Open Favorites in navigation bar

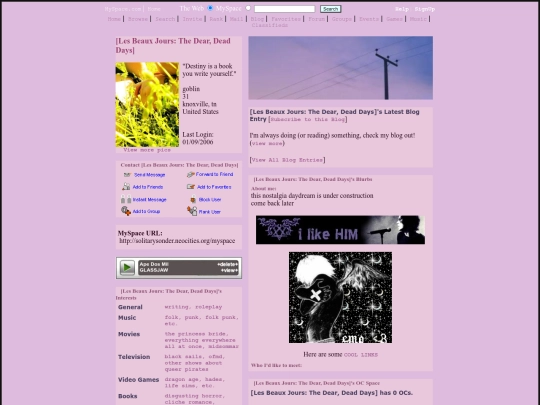click(286, 19)
